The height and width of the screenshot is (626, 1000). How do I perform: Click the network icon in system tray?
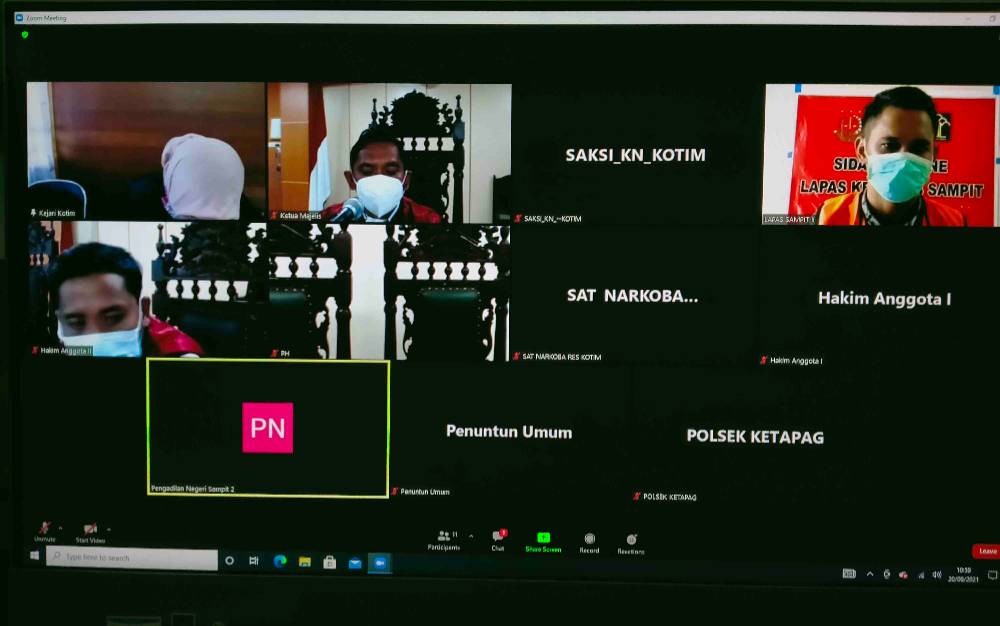pos(920,575)
